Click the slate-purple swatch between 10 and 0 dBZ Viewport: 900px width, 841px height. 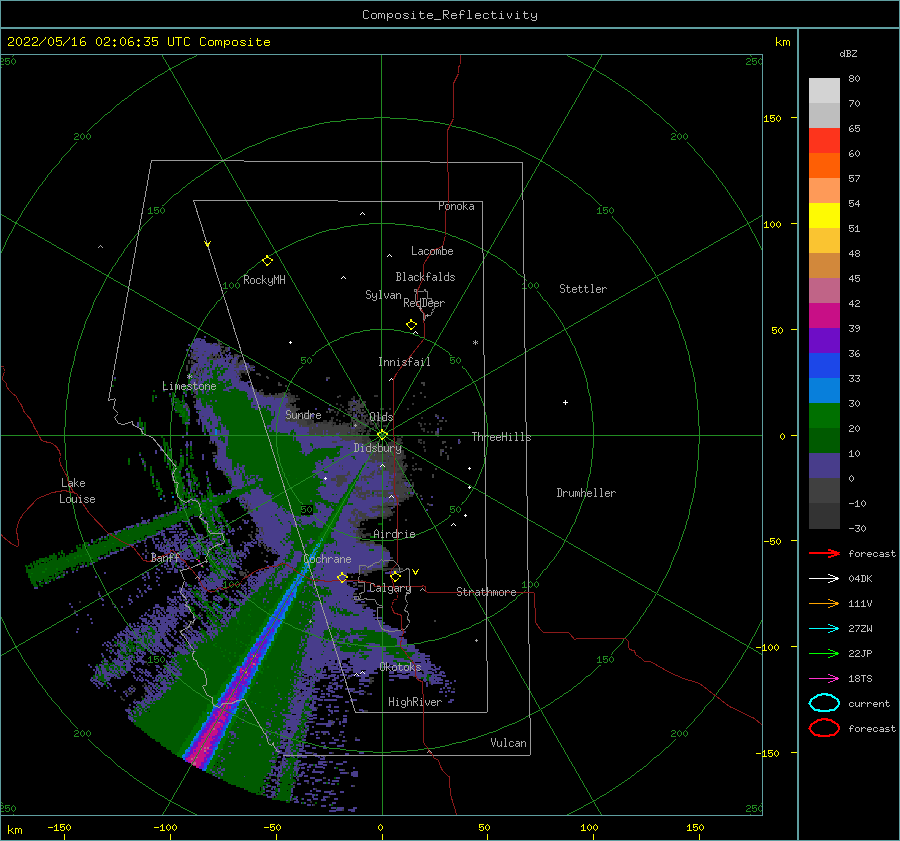click(x=824, y=466)
